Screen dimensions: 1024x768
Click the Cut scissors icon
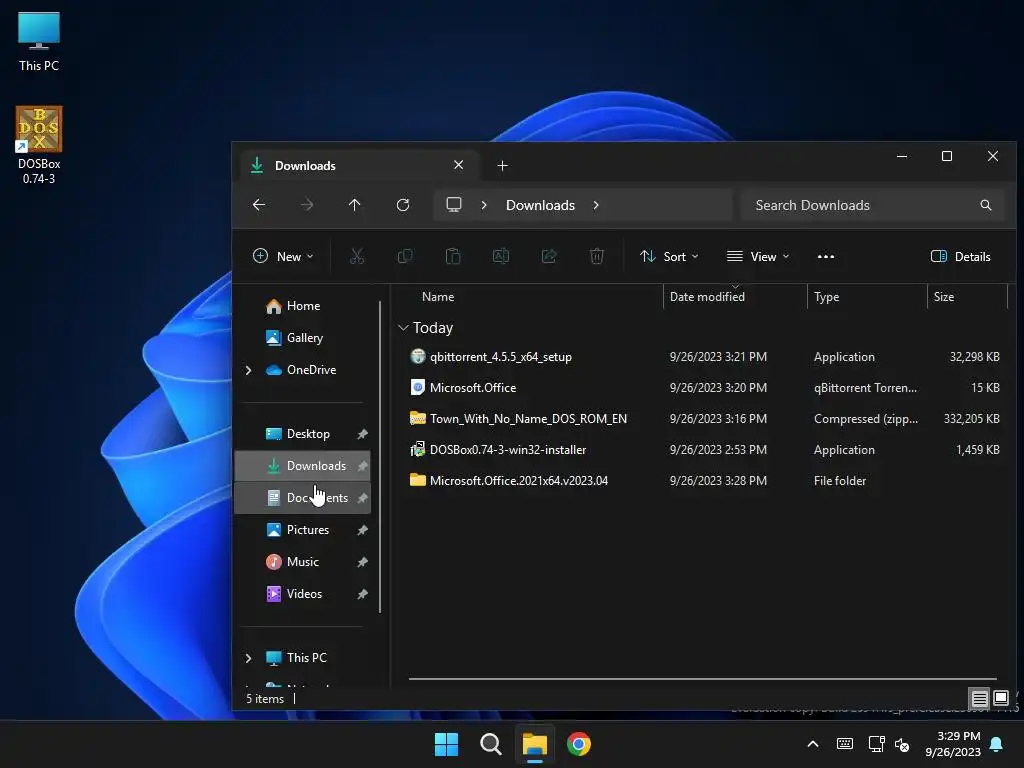tap(357, 257)
